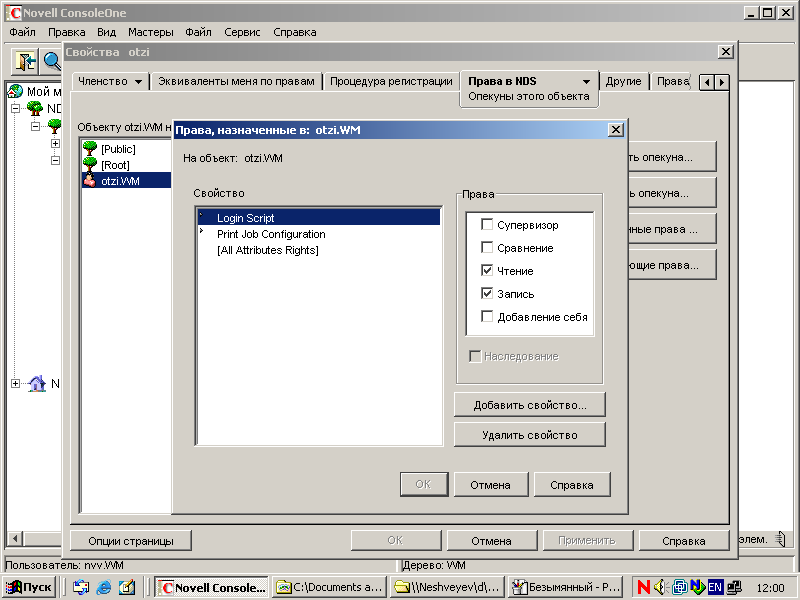
Task: Select [All Attributes Rights] property
Action: 318,250
